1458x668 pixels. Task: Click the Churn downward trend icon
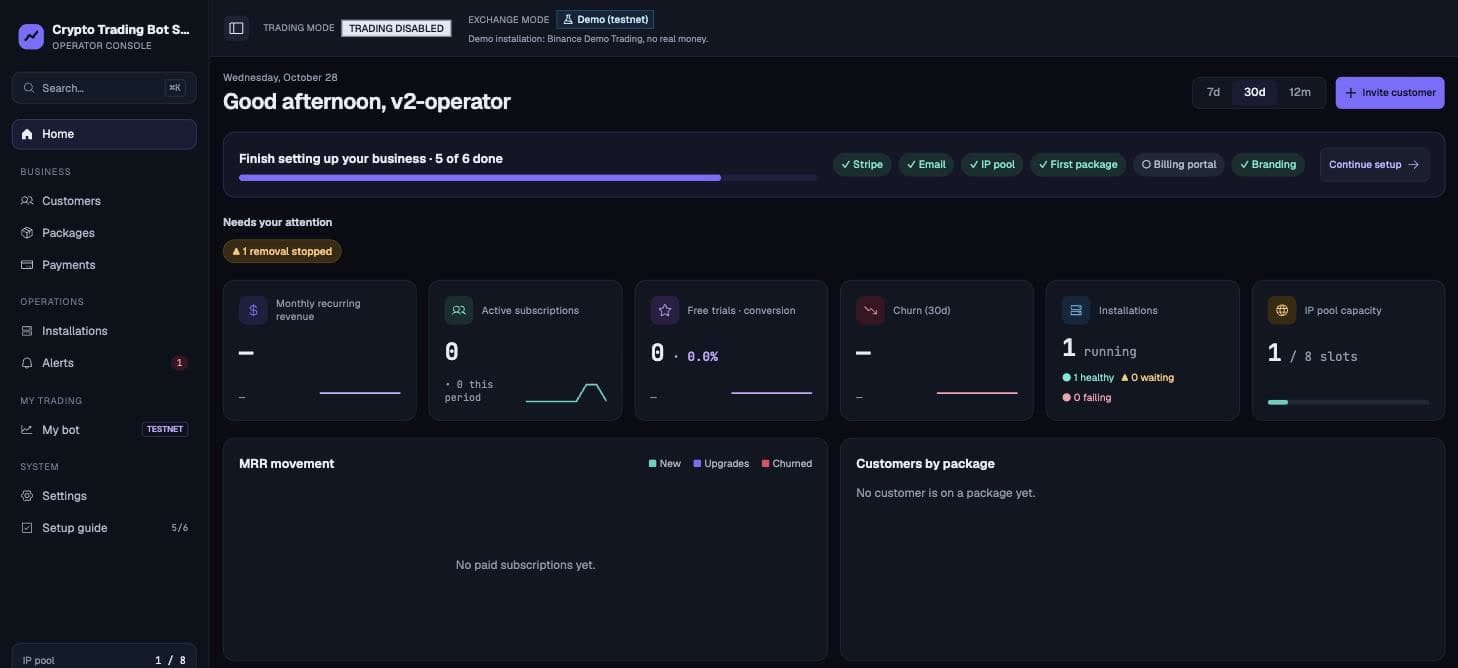click(x=870, y=310)
